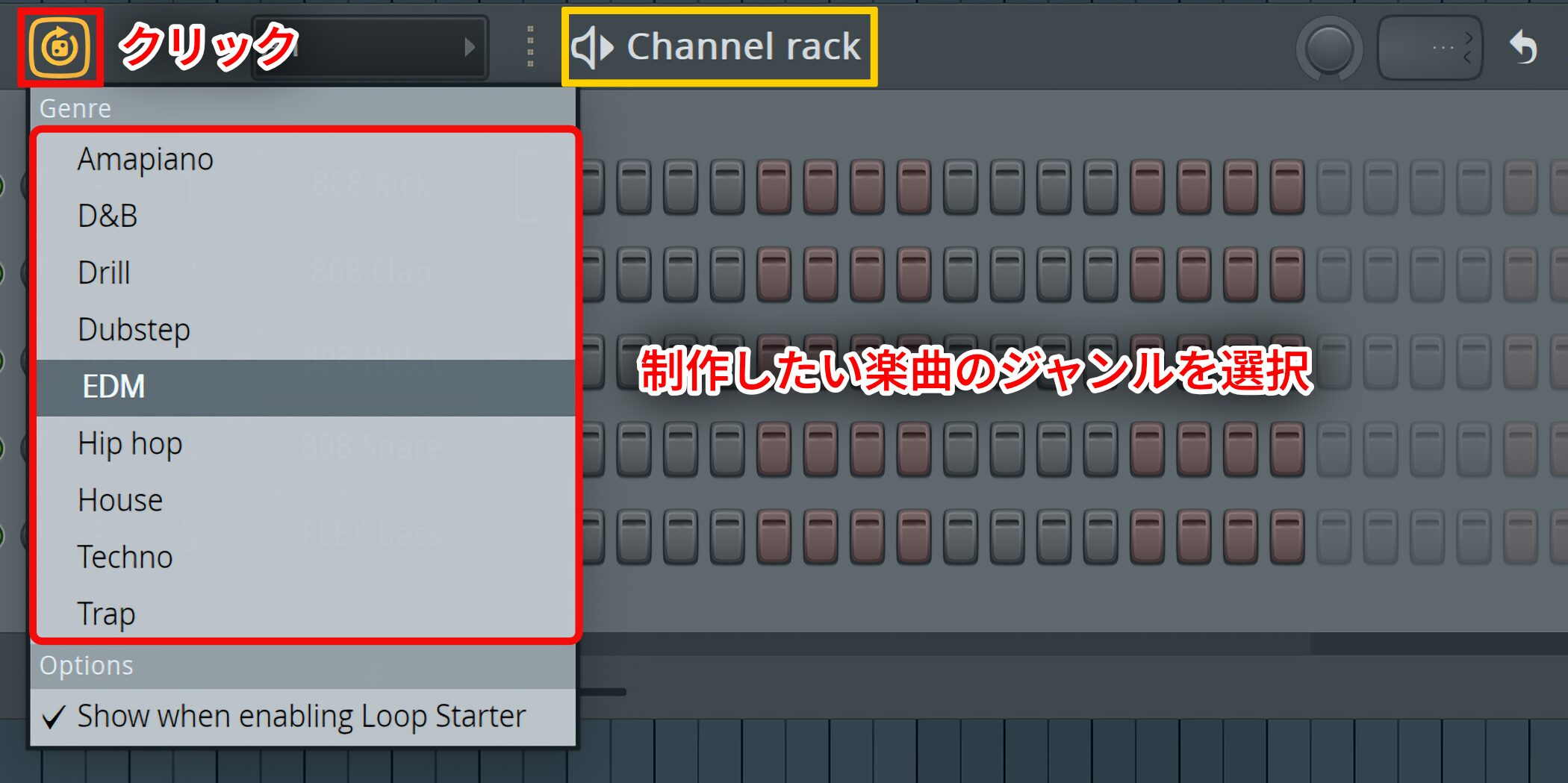Screen dimensions: 1568x783
Task: Open the pattern length stepper box
Action: 1430,48
